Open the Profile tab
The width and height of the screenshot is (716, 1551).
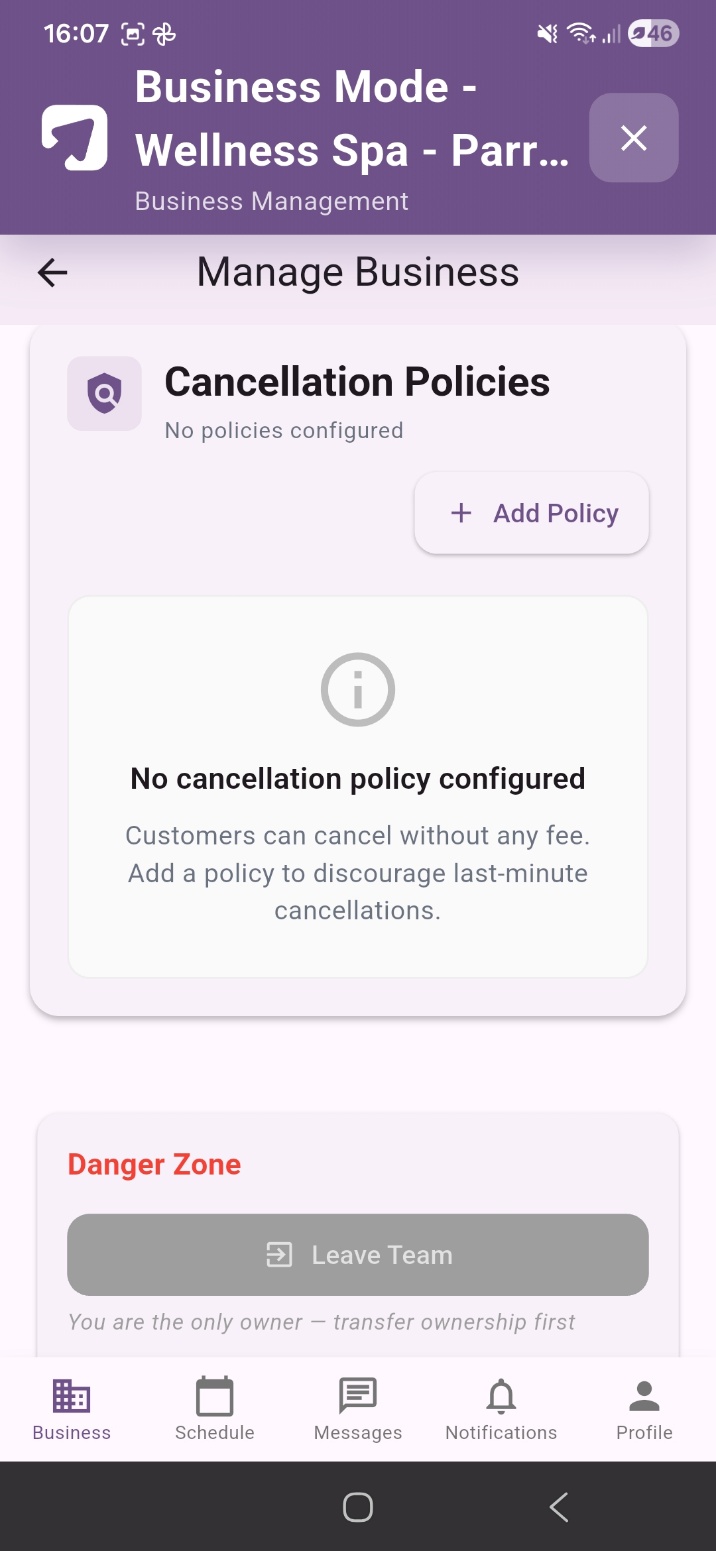click(644, 1409)
